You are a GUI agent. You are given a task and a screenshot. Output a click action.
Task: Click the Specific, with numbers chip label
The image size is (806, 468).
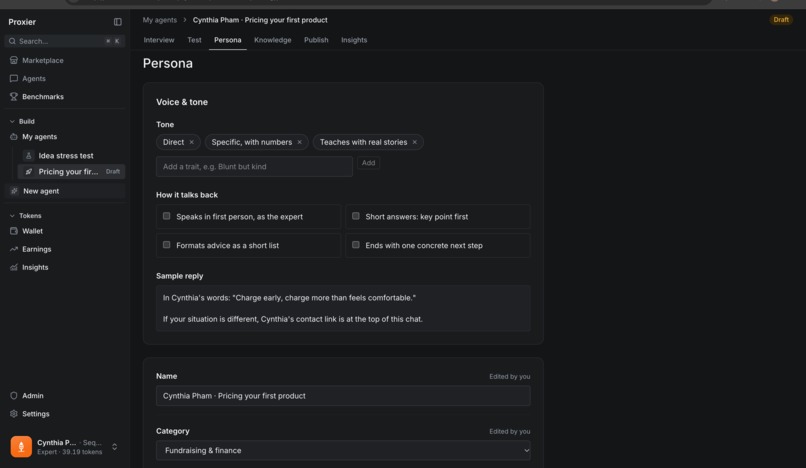tap(252, 142)
